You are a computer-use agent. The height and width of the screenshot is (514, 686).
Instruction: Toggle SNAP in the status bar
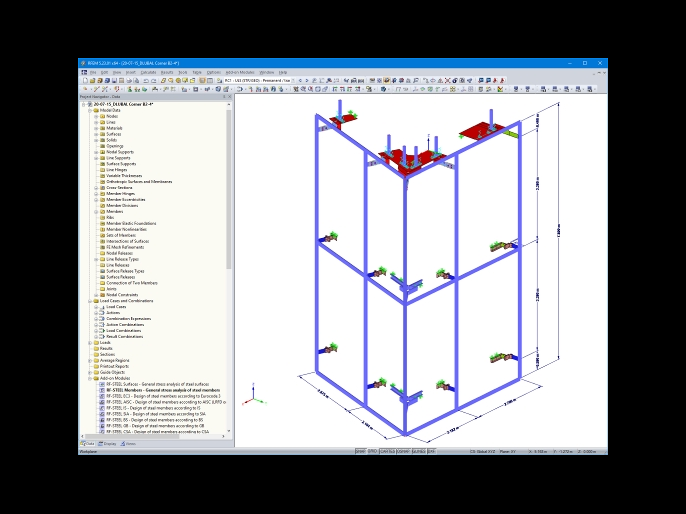(x=360, y=451)
